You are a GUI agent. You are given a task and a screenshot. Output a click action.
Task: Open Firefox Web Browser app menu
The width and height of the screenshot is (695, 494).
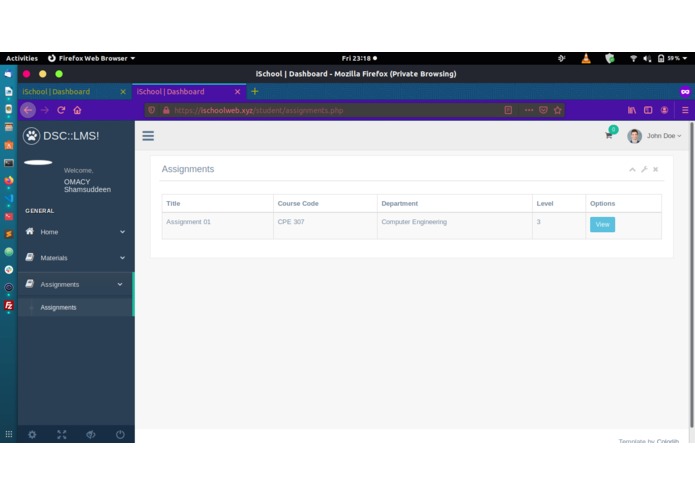pyautogui.click(x=92, y=58)
